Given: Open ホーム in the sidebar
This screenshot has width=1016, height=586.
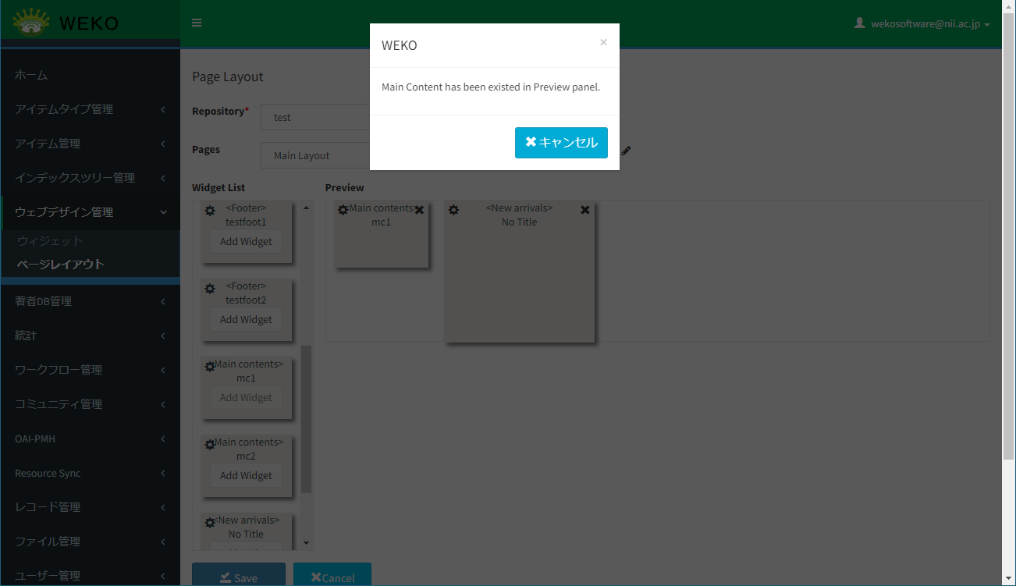Looking at the screenshot, I should coord(32,75).
